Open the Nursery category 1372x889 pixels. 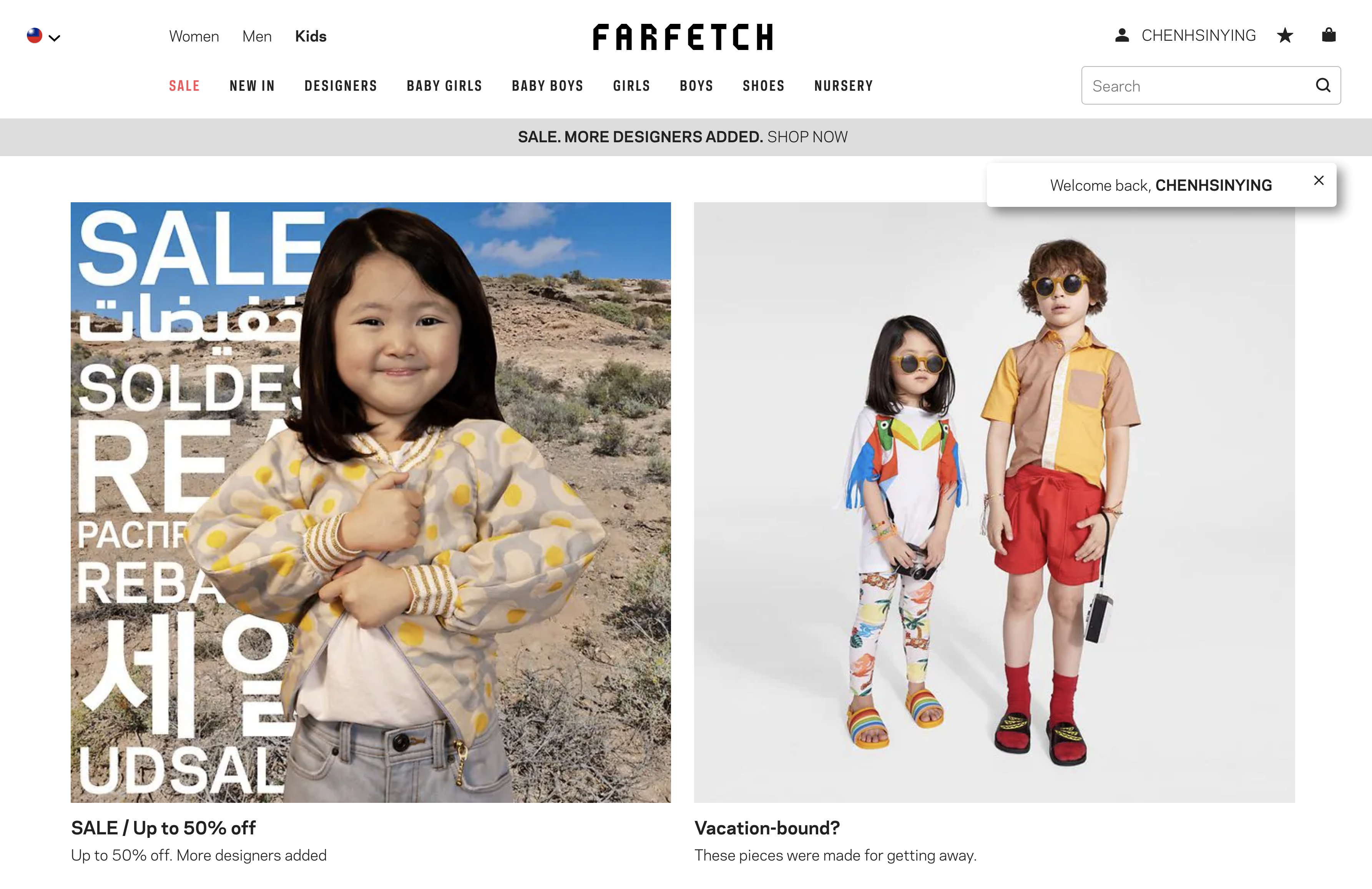[x=843, y=86]
